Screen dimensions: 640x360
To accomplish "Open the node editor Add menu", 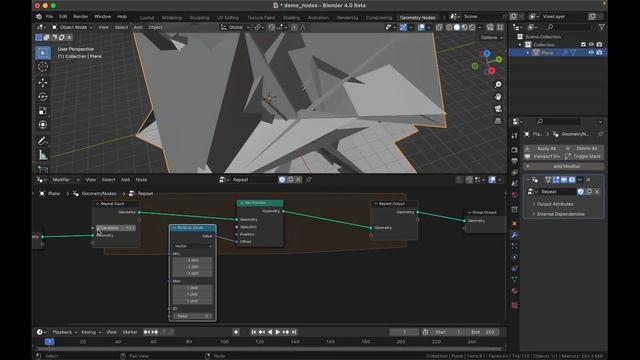I will pos(125,180).
